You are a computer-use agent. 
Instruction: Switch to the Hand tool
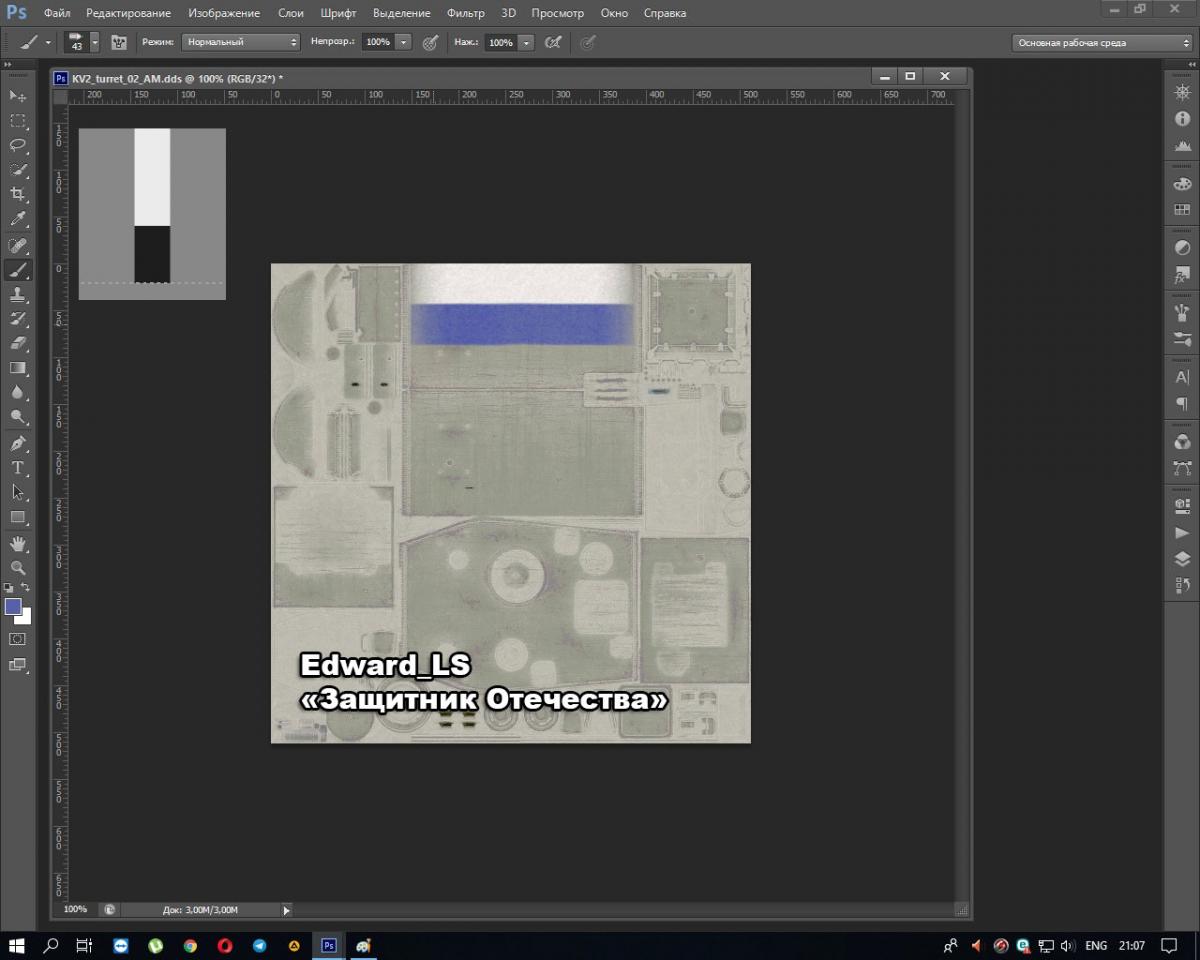click(x=18, y=543)
